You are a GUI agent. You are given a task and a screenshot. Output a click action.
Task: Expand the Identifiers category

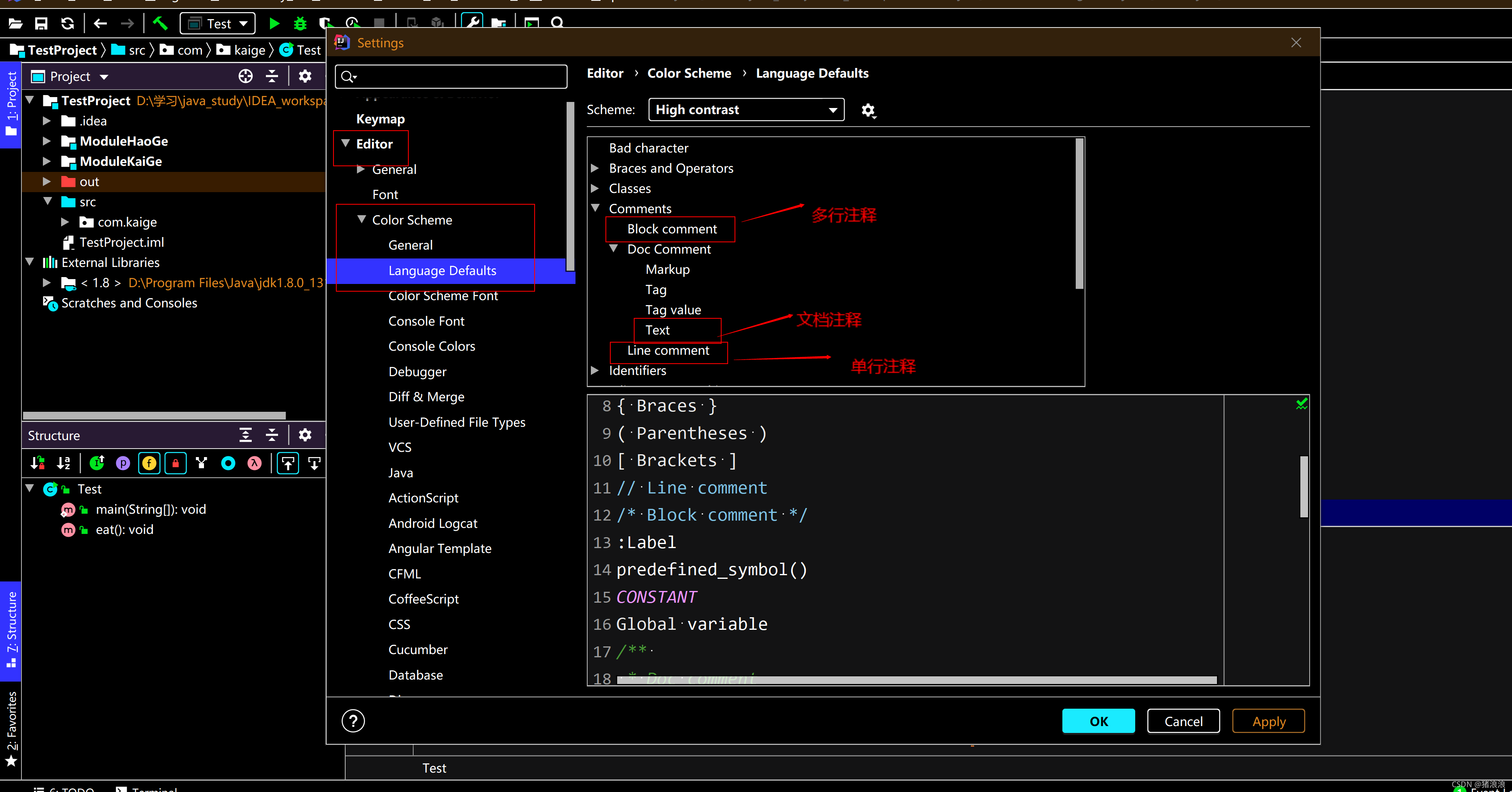point(595,370)
